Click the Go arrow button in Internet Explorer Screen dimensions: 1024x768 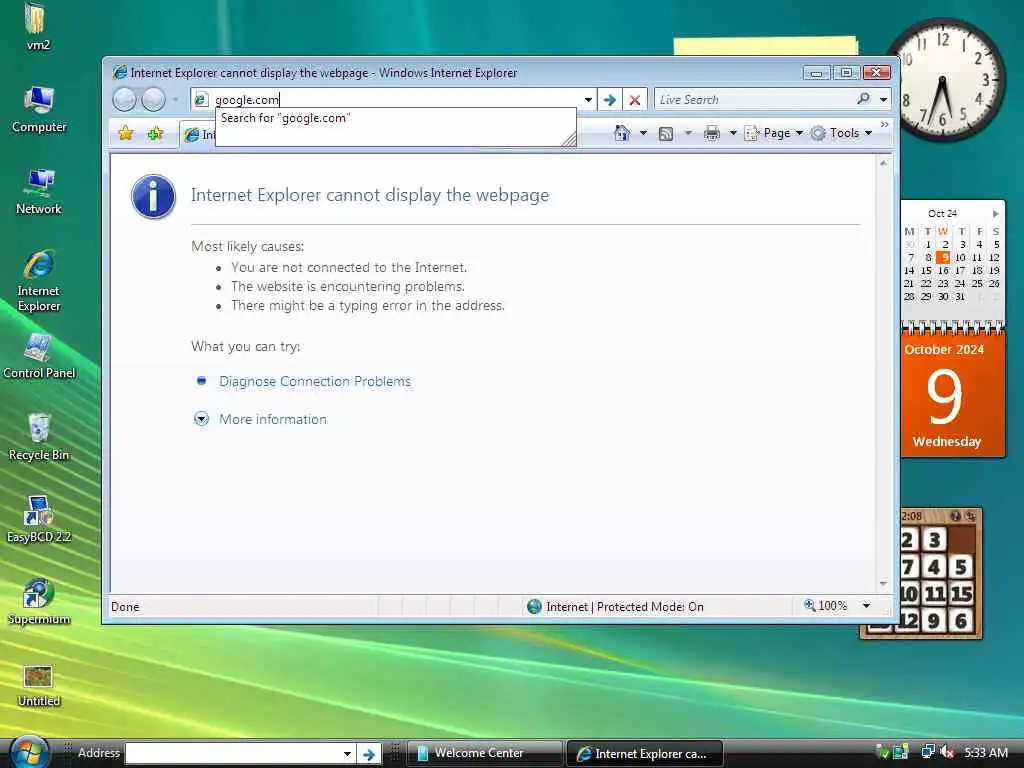point(610,100)
